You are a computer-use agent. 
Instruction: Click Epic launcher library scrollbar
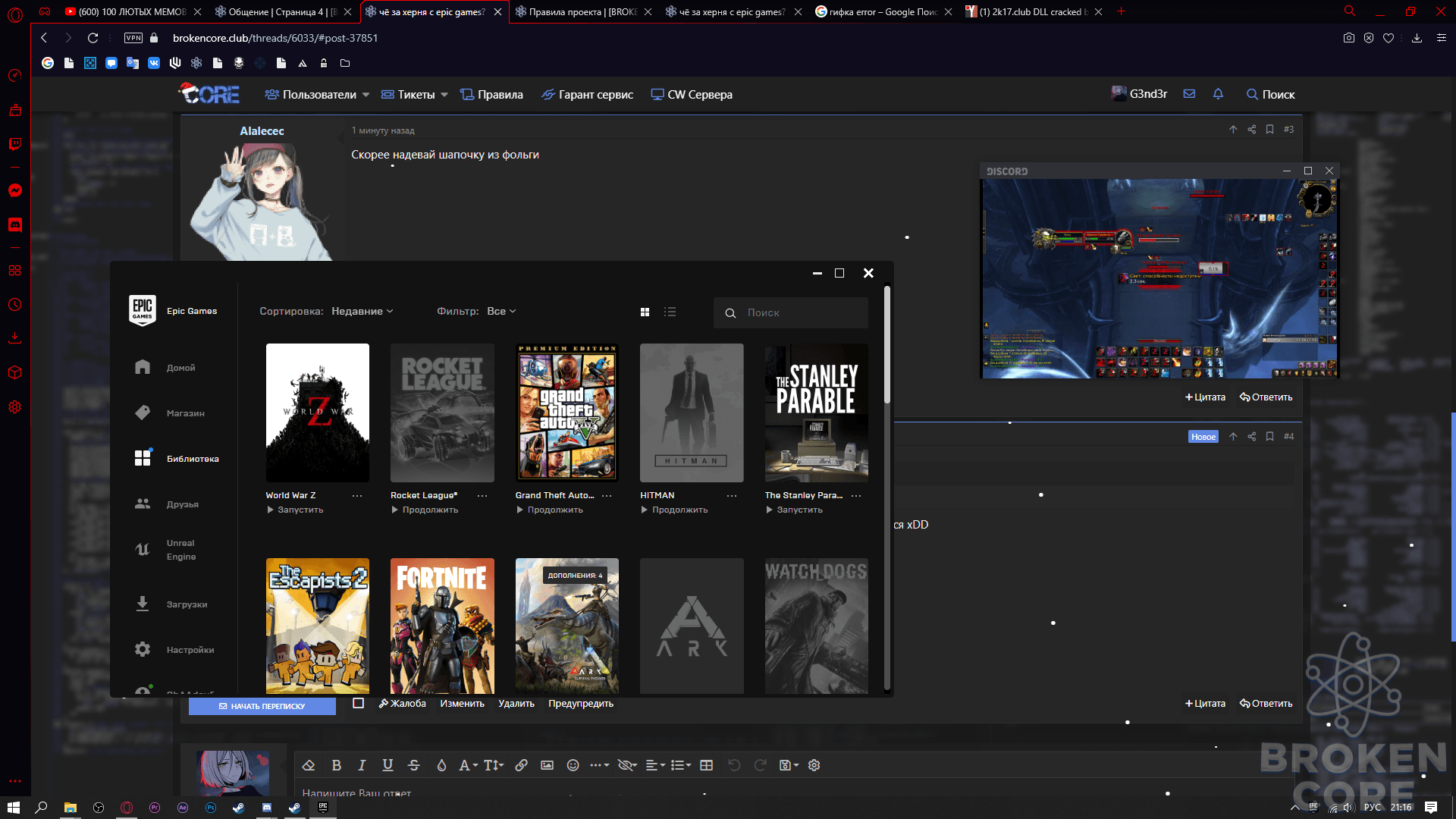886,345
